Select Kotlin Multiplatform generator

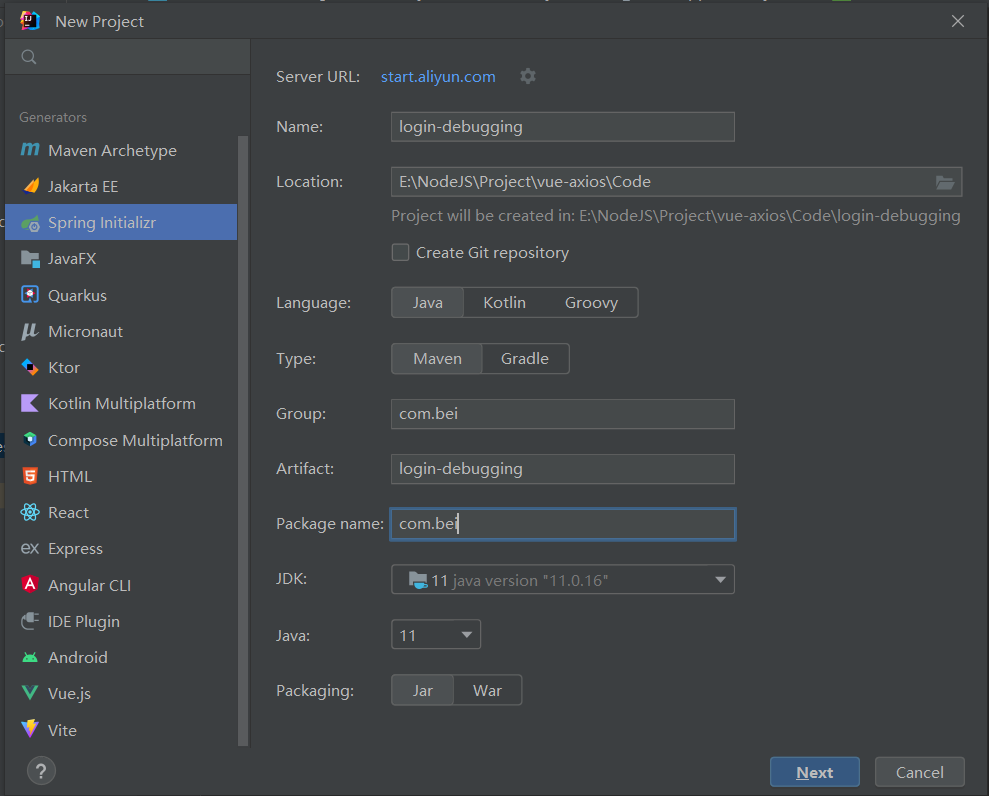point(121,403)
